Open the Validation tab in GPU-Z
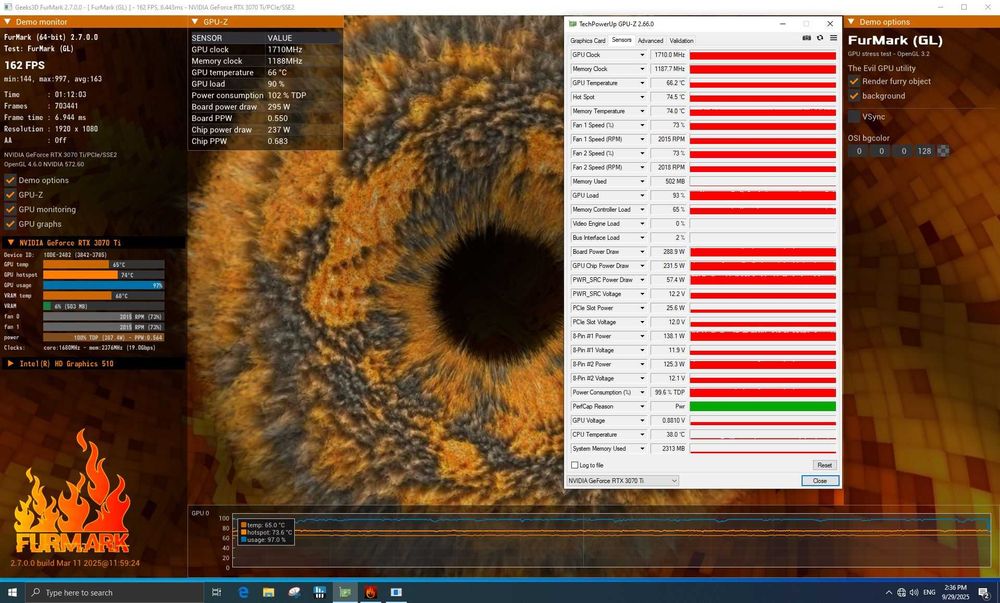The image size is (1000, 603). pyautogui.click(x=682, y=41)
